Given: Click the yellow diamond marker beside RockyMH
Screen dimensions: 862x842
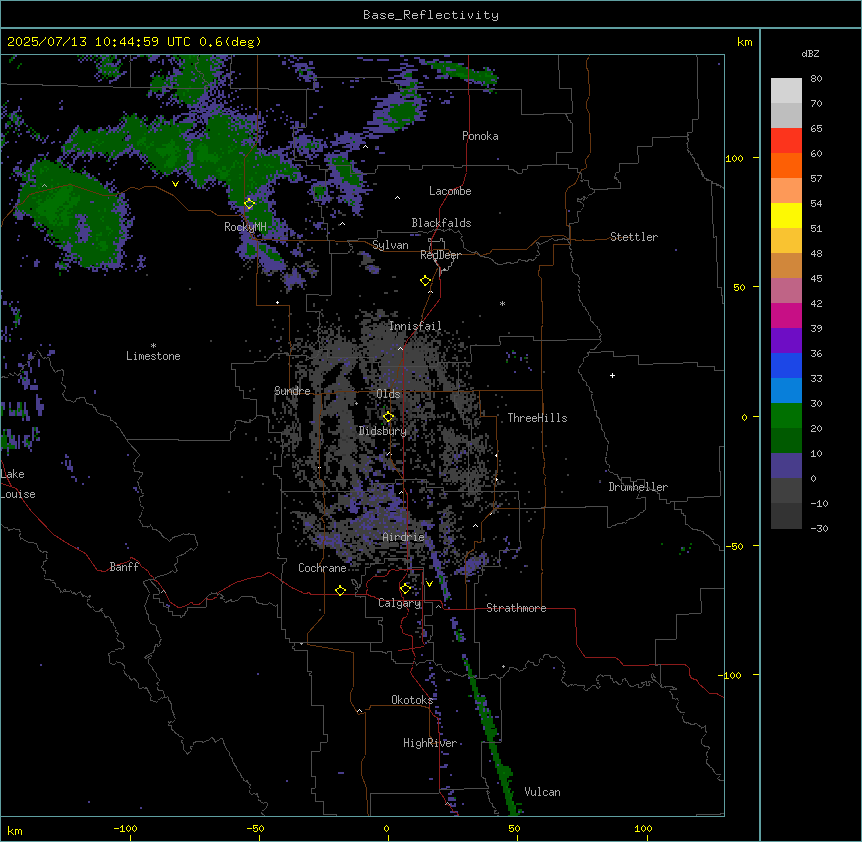Looking at the screenshot, I should tap(250, 204).
